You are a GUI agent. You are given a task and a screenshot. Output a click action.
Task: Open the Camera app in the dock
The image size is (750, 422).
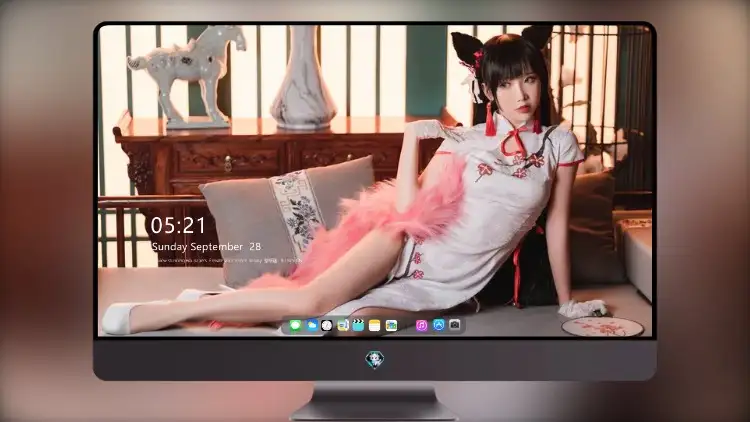pyautogui.click(x=455, y=325)
